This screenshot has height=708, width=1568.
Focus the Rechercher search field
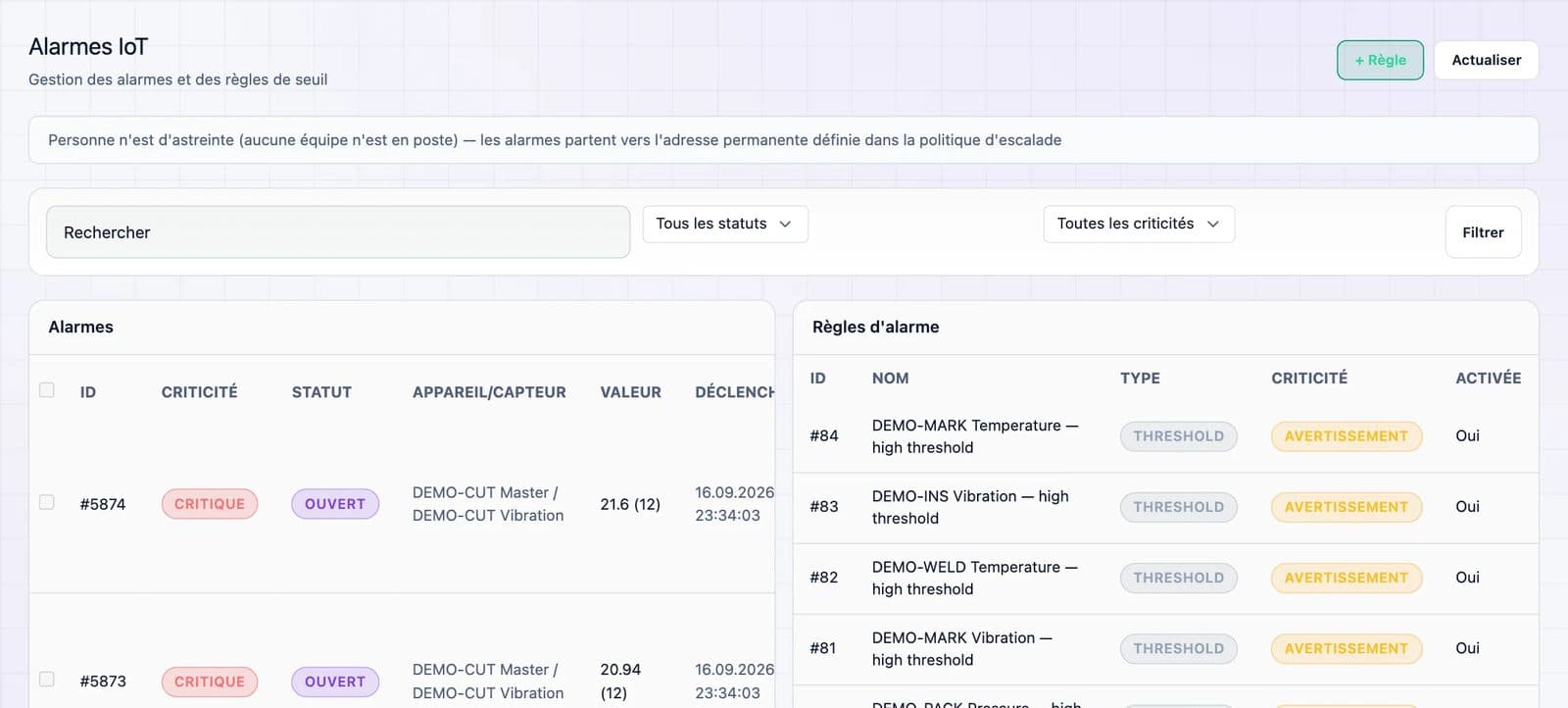[338, 232]
